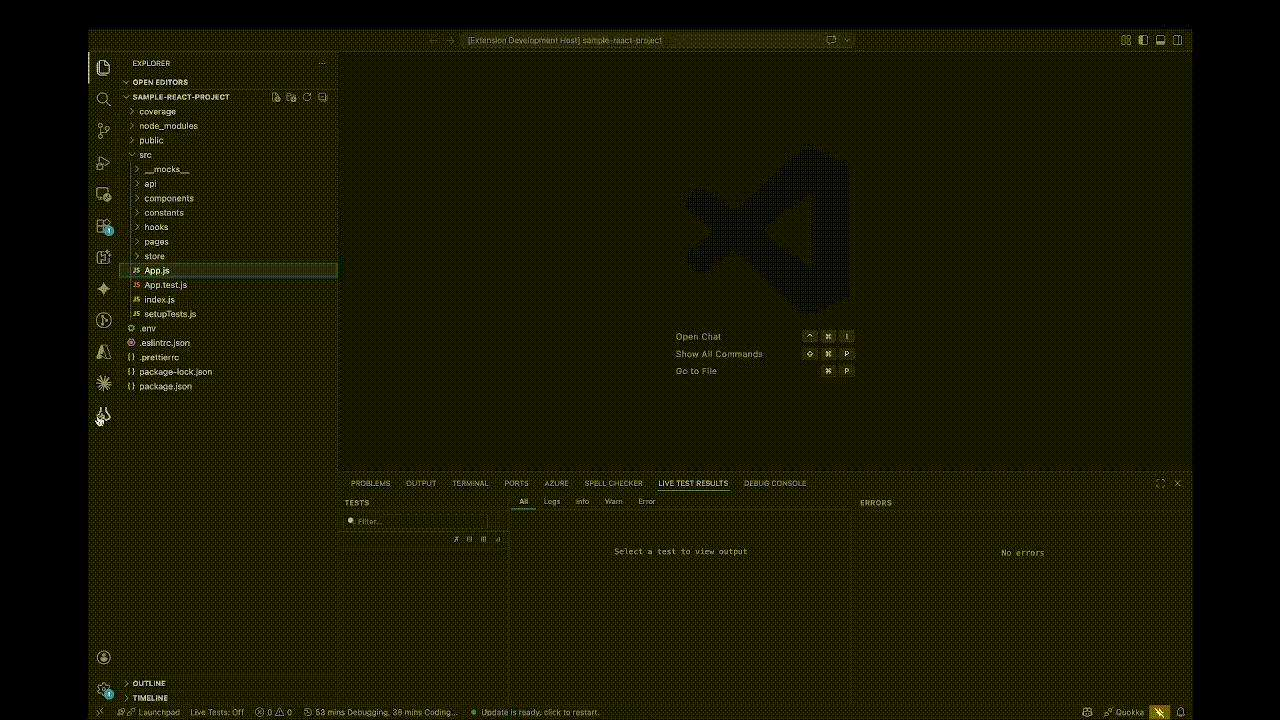Viewport: 1280px width, 720px height.
Task: Go forward with navigation arrow in title bar
Action: (x=451, y=40)
